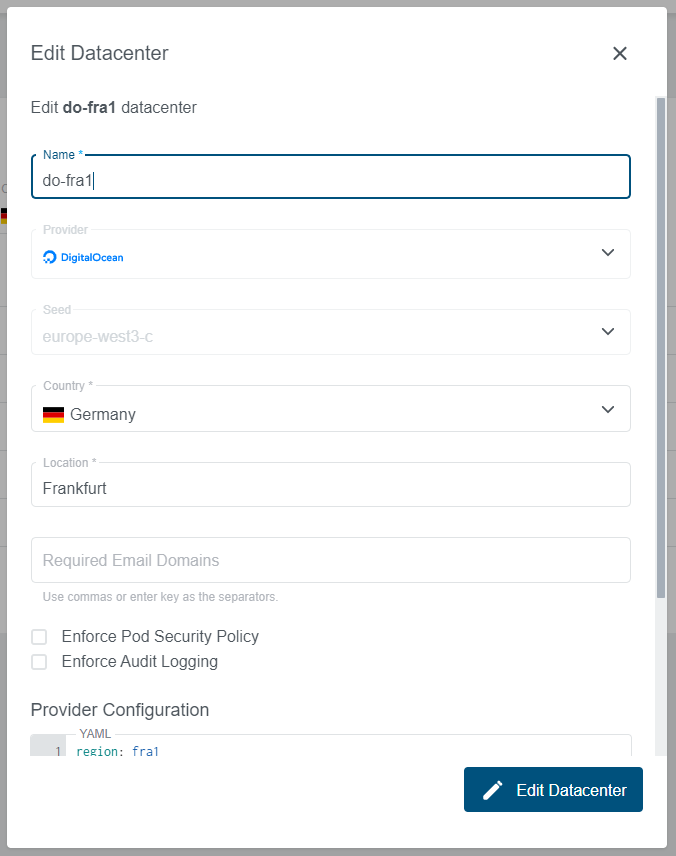The height and width of the screenshot is (856, 676).
Task: Expand the Seed dropdown arrow
Action: (608, 331)
